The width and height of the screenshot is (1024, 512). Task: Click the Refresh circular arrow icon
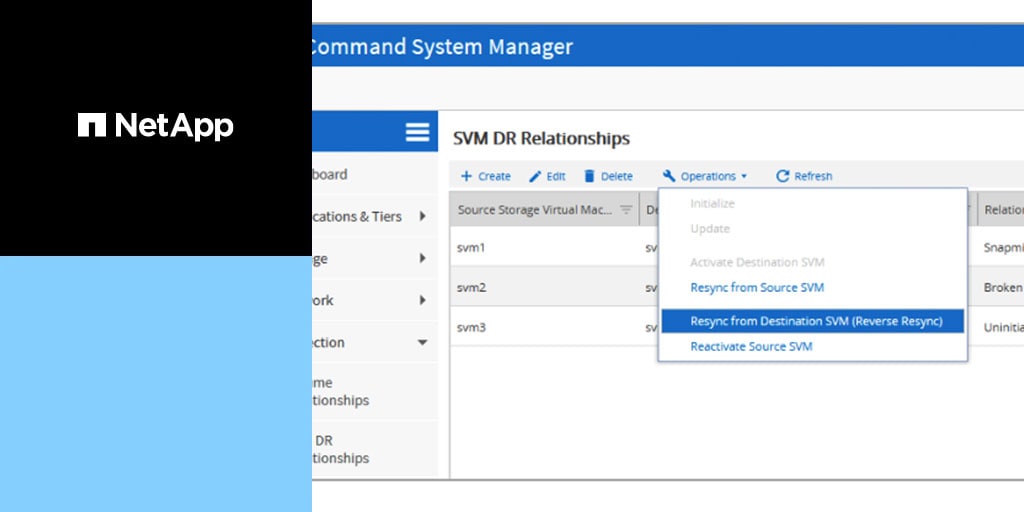[783, 176]
